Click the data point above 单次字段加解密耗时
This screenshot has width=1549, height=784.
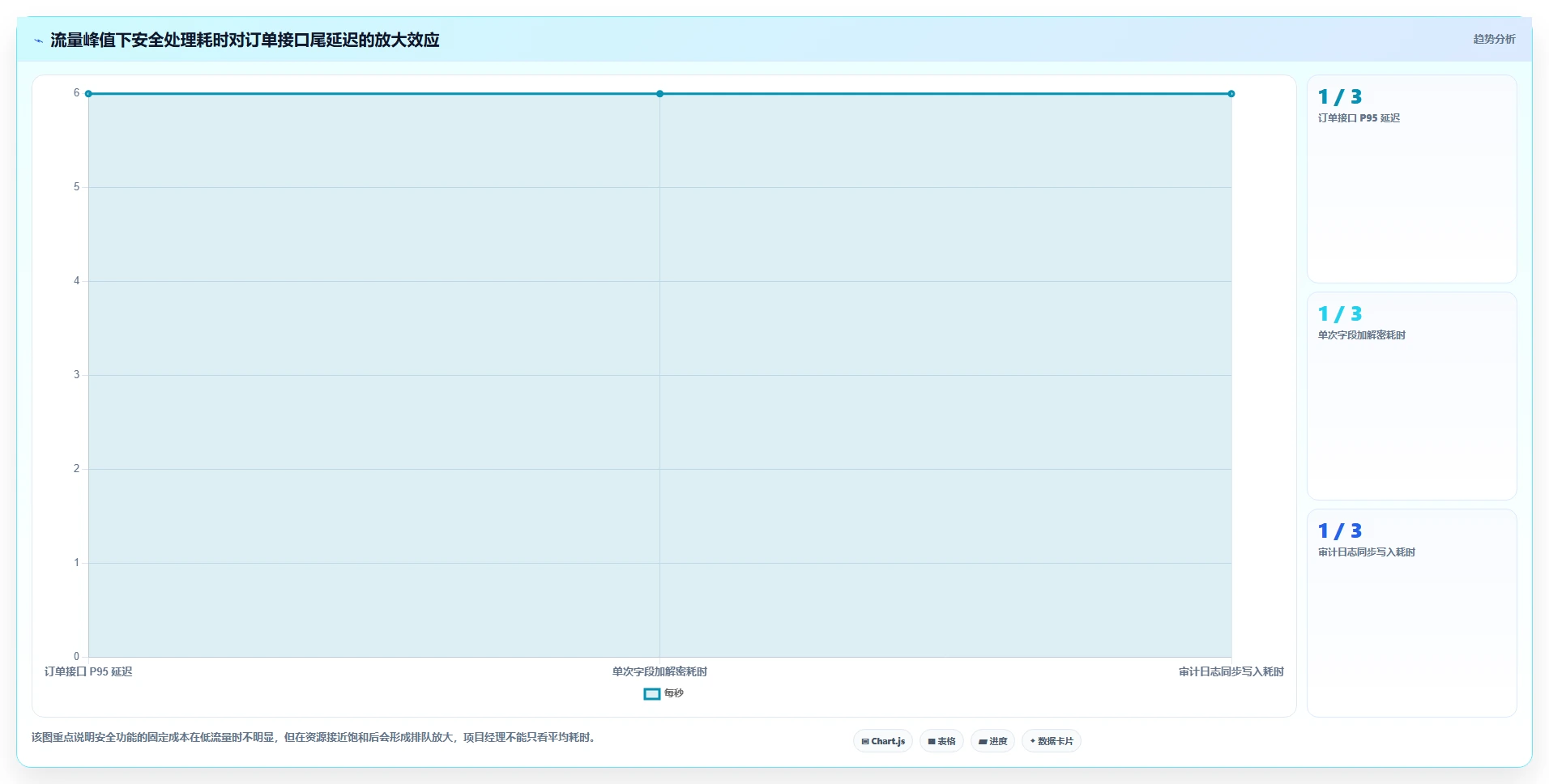pos(659,94)
